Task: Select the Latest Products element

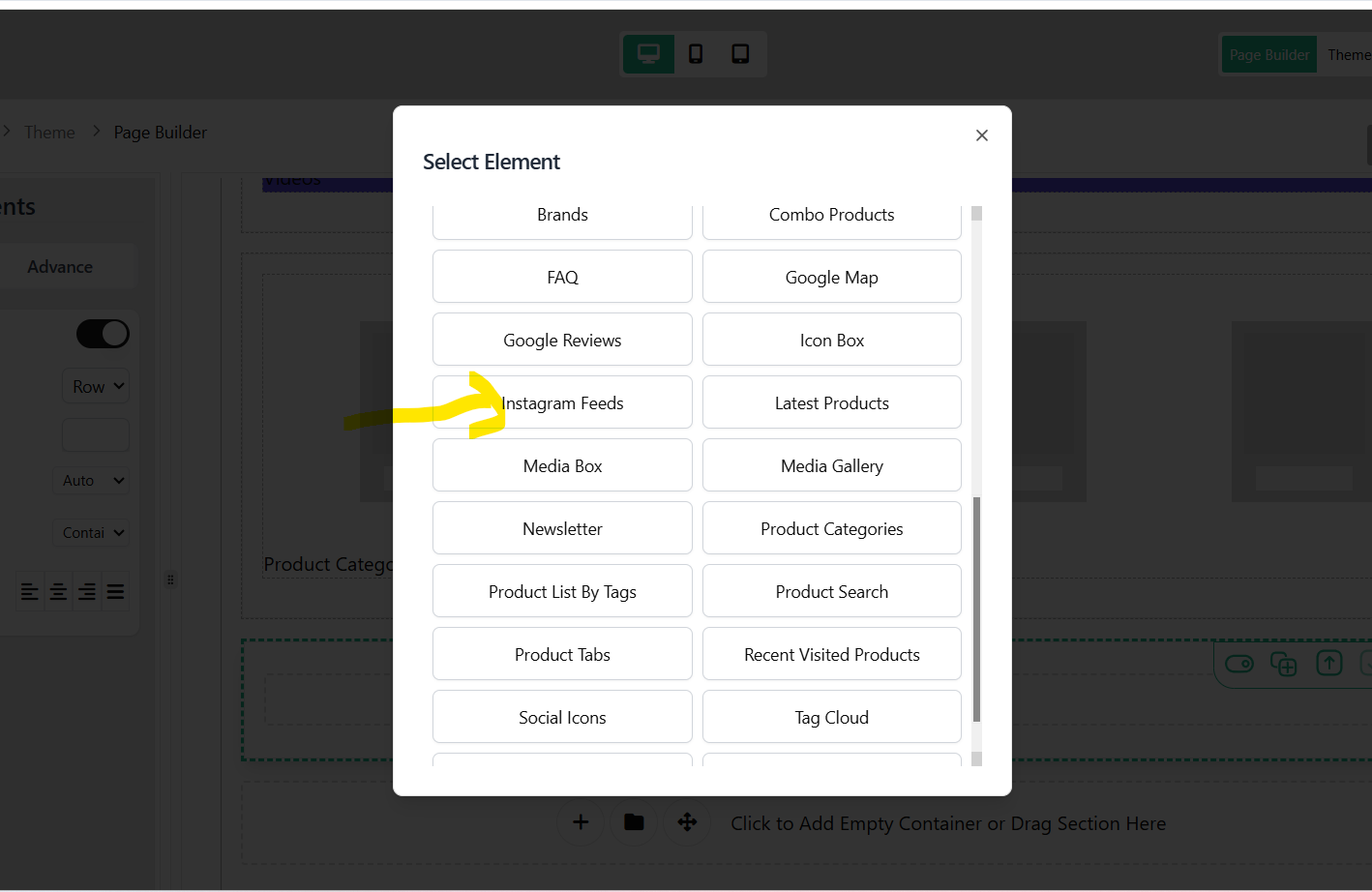Action: 832,402
